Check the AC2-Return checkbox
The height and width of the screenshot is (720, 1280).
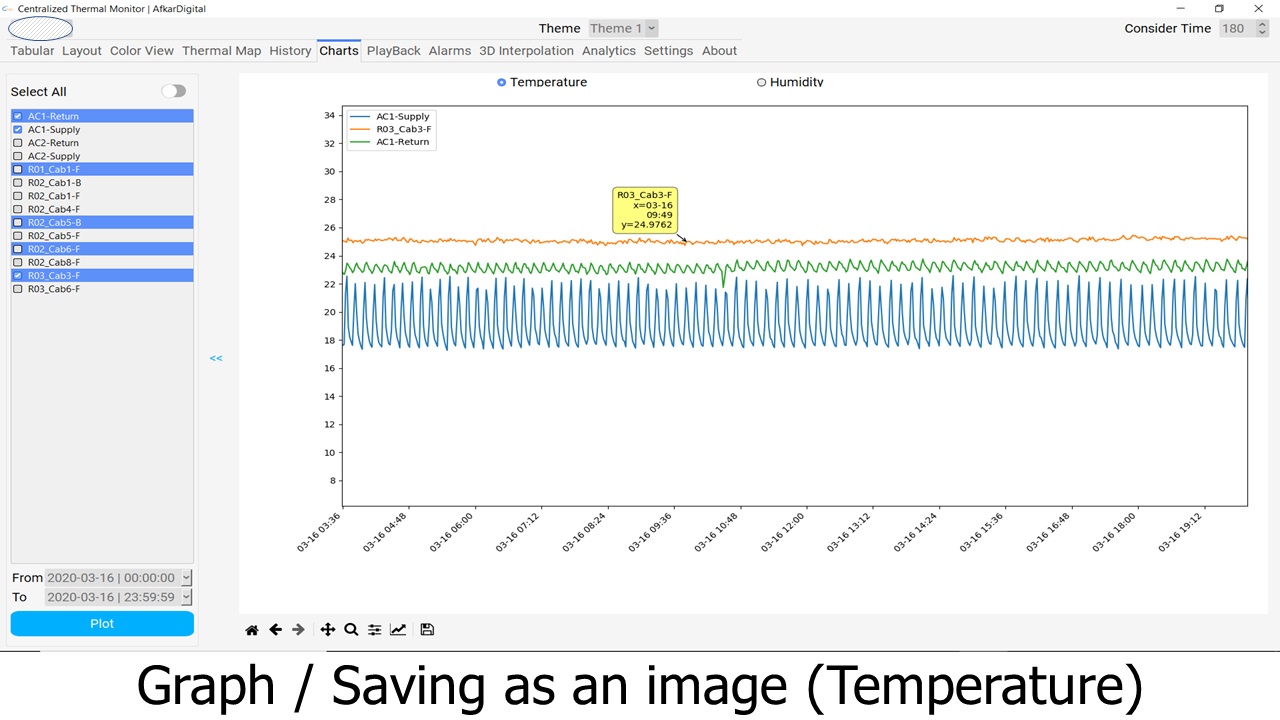tap(18, 143)
